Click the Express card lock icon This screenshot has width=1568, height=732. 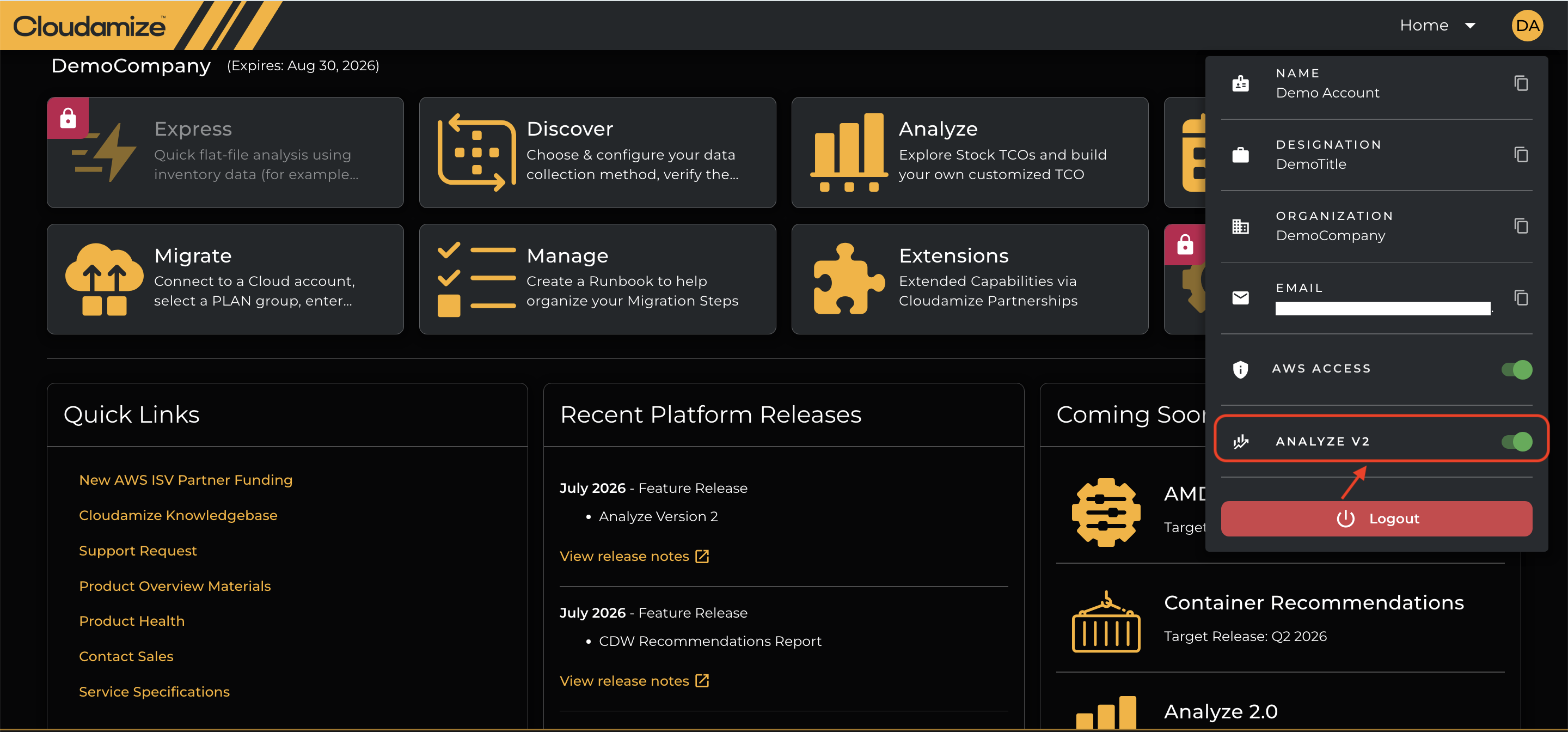[x=68, y=118]
